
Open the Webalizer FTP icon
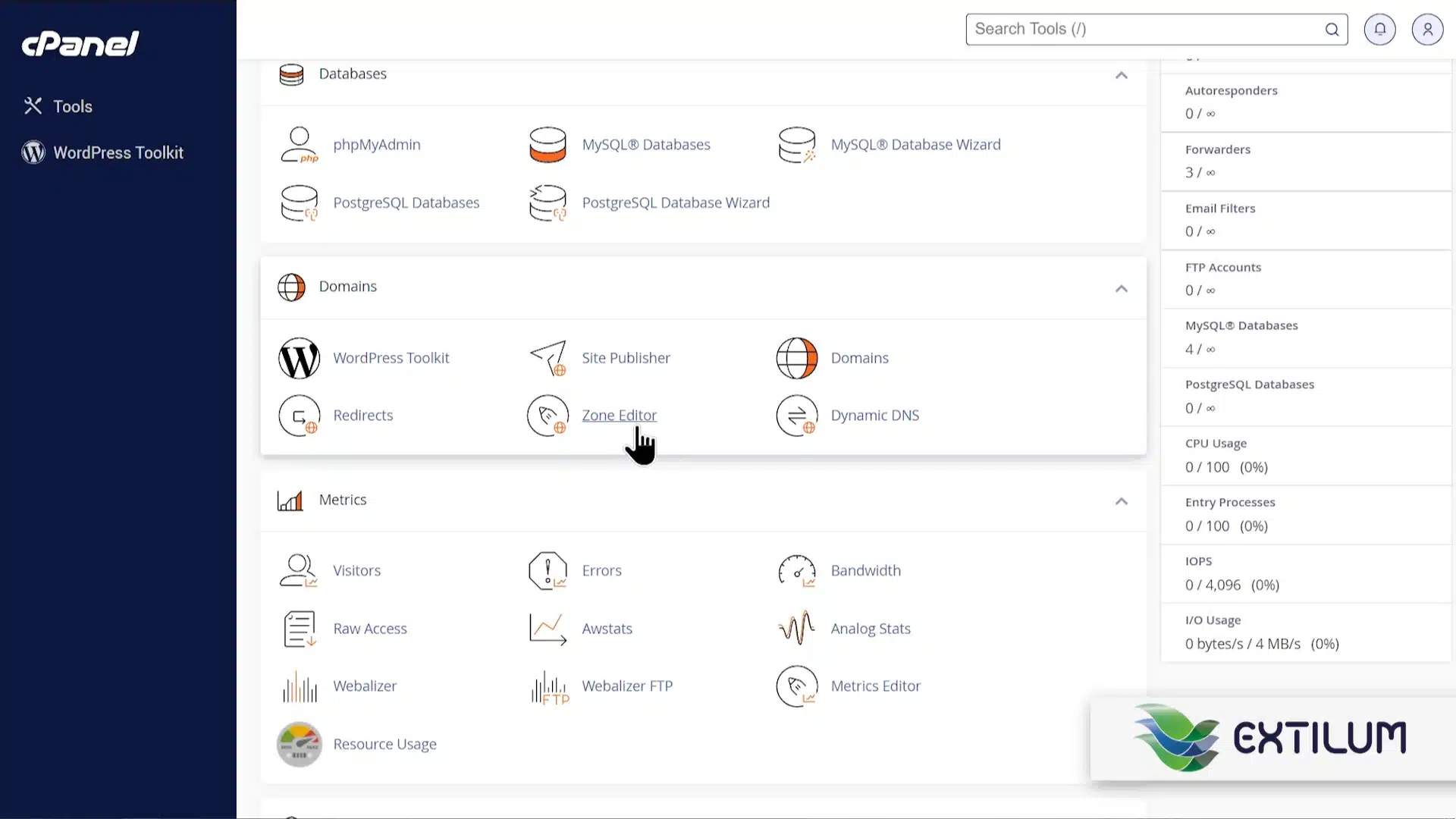tap(550, 687)
